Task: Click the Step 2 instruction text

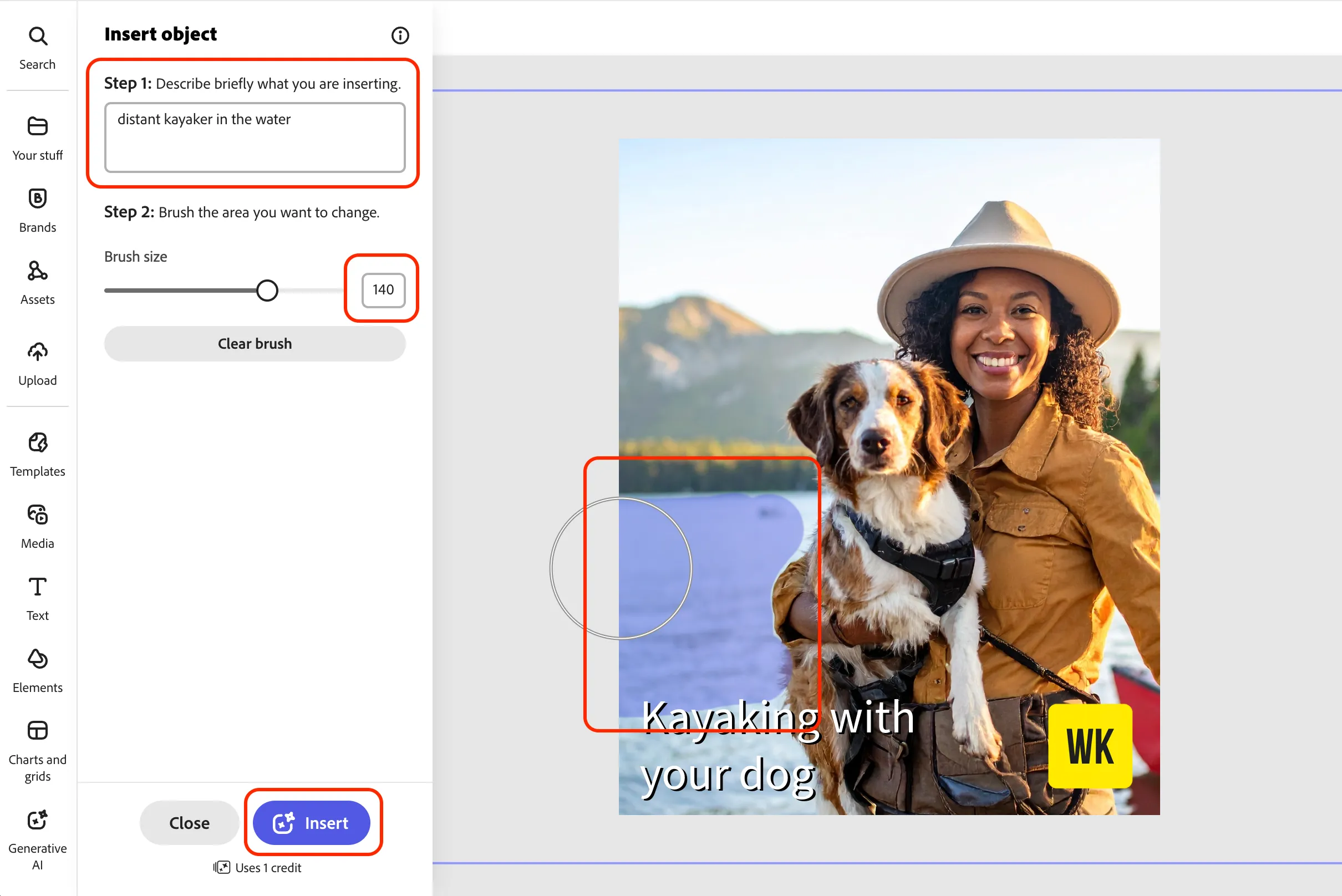Action: click(242, 212)
